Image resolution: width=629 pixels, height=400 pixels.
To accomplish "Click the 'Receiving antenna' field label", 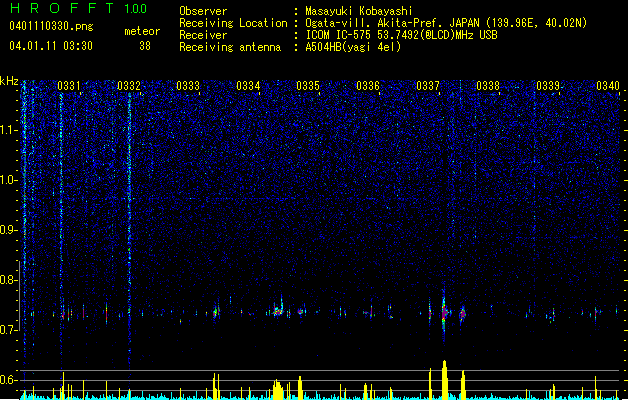I will point(230,47).
